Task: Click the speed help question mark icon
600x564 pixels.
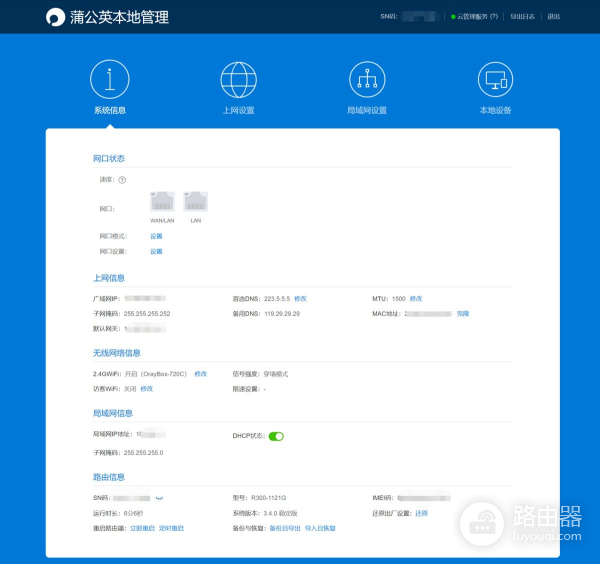Action: coord(122,180)
